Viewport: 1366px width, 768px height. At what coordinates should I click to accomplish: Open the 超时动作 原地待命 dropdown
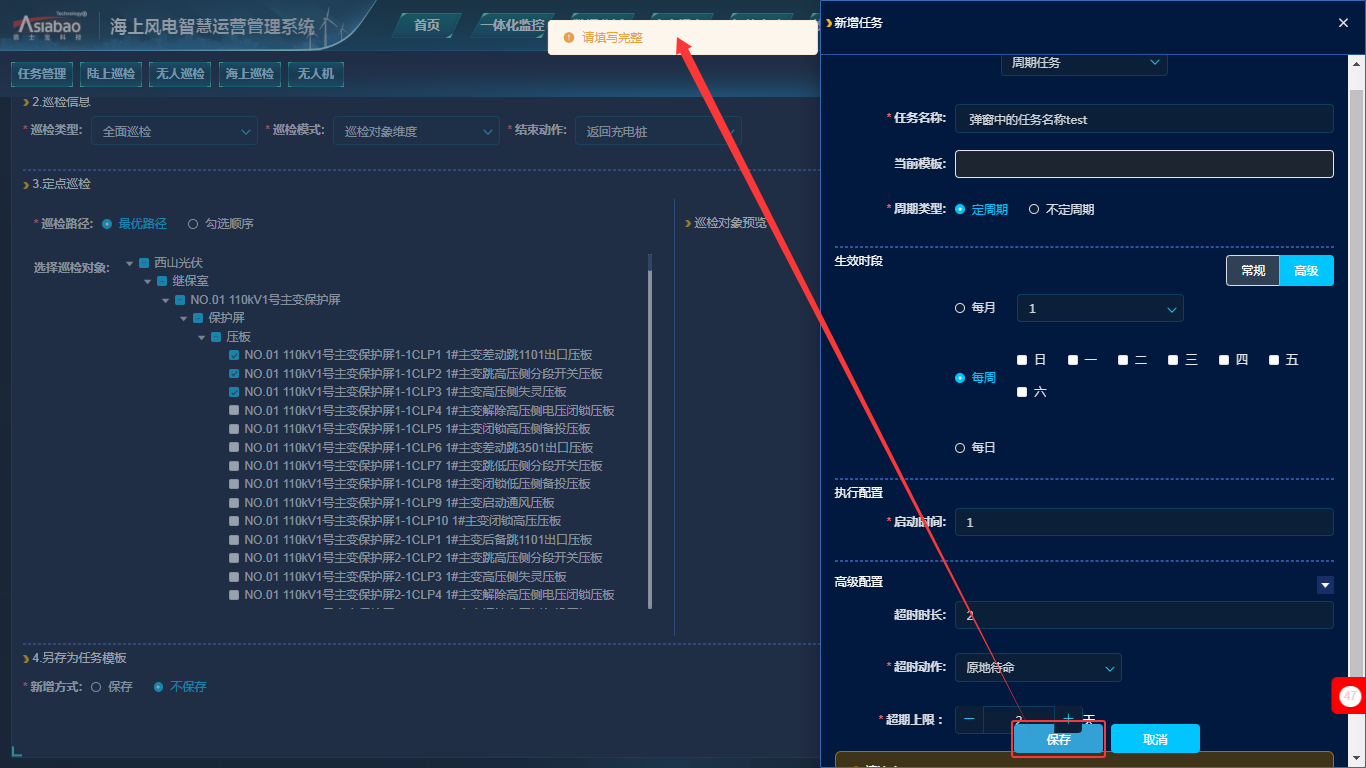[x=1038, y=667]
